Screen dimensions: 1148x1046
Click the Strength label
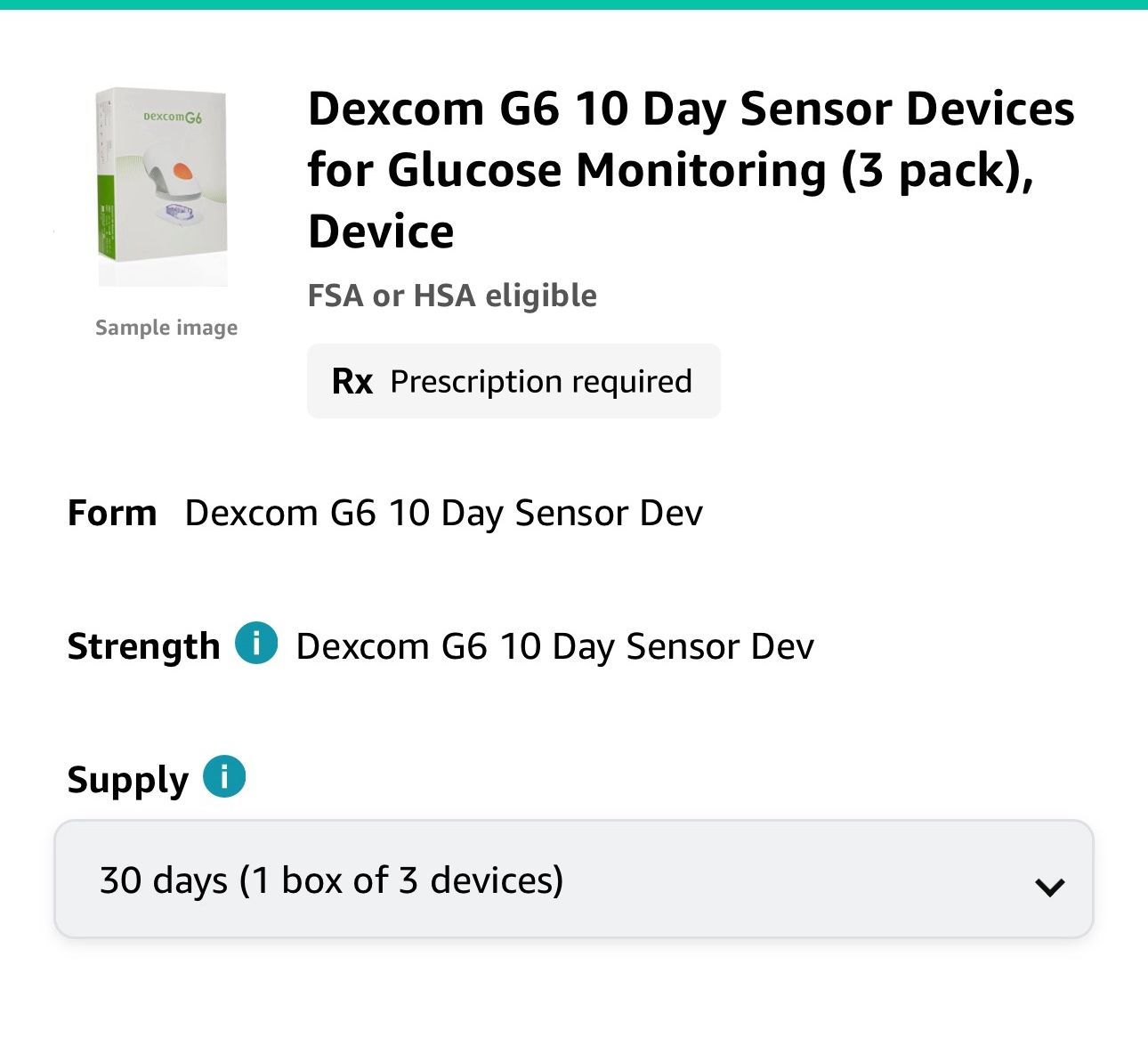point(143,646)
